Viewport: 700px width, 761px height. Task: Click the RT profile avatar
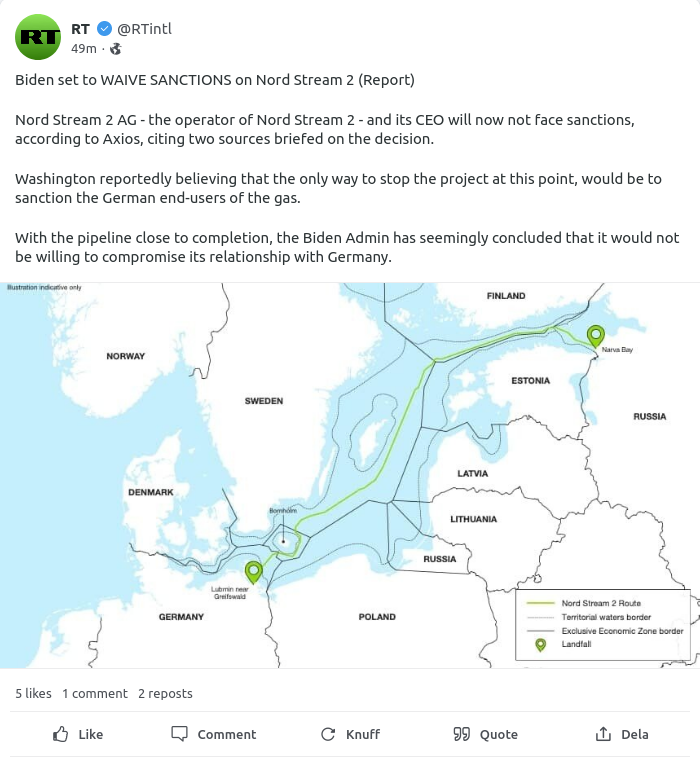click(x=39, y=37)
